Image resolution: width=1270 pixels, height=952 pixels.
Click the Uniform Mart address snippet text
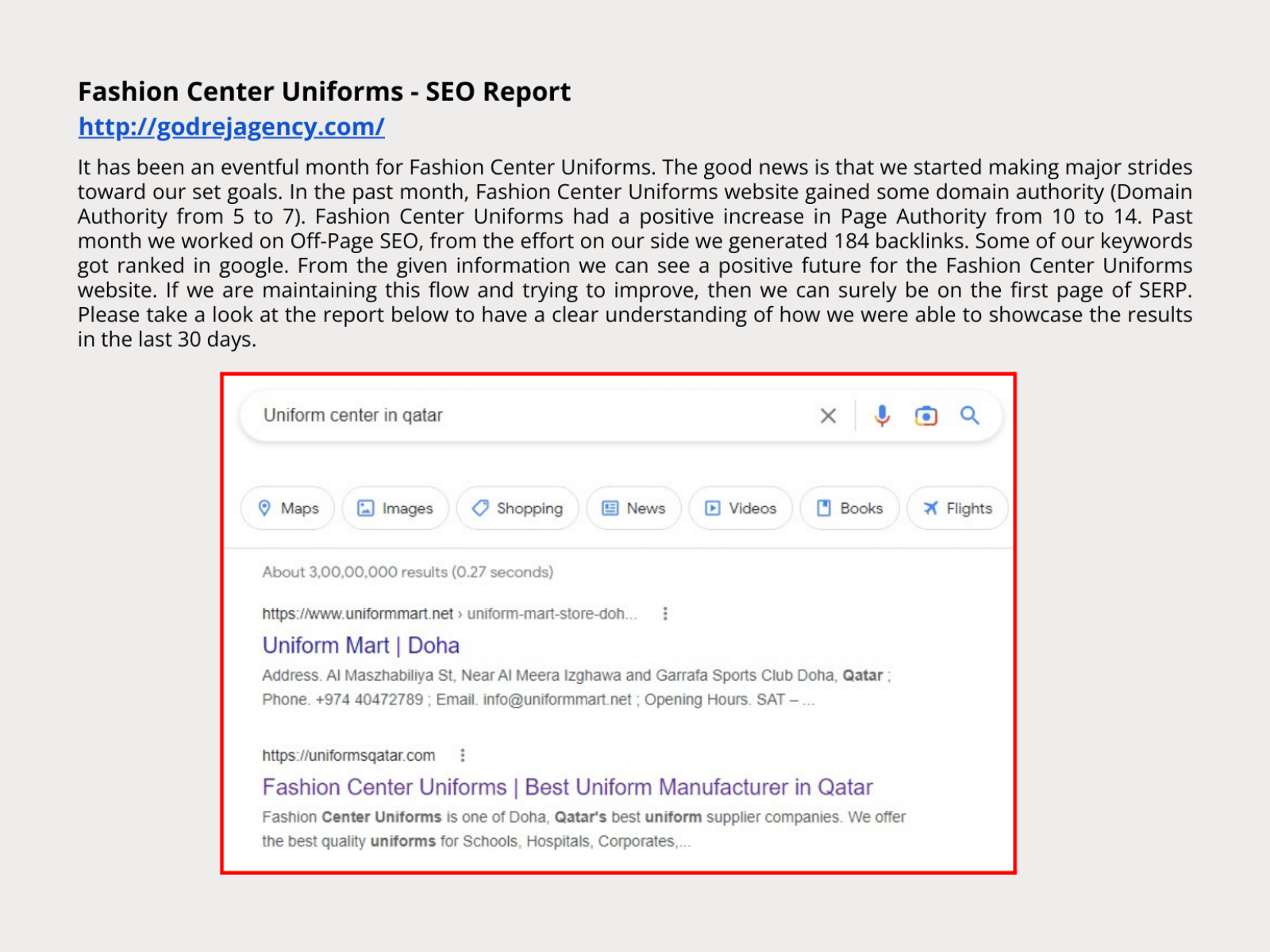point(576,687)
